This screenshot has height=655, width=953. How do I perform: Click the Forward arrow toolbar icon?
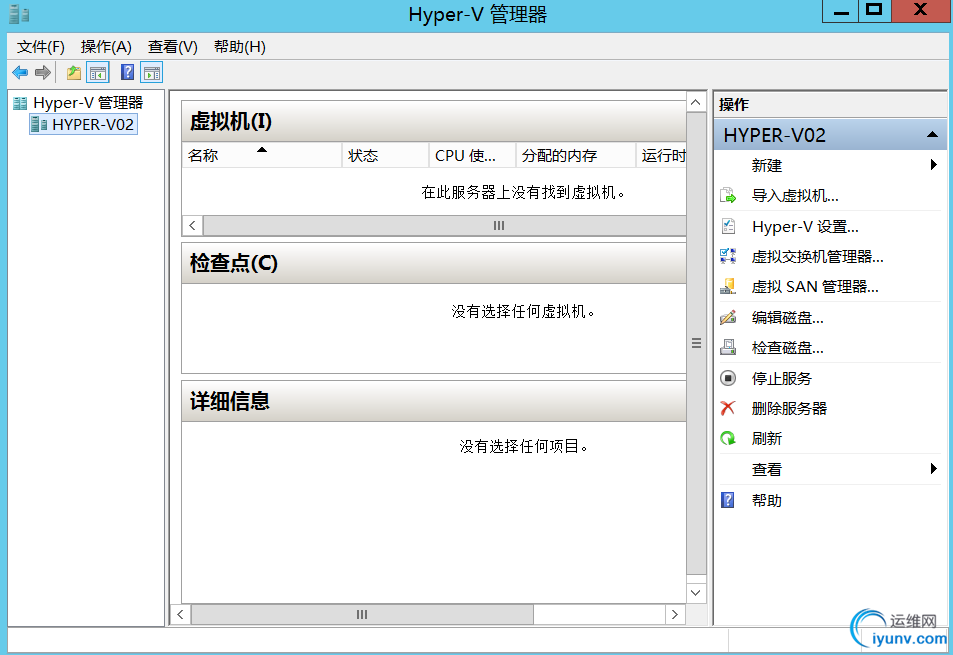pyautogui.click(x=43, y=73)
